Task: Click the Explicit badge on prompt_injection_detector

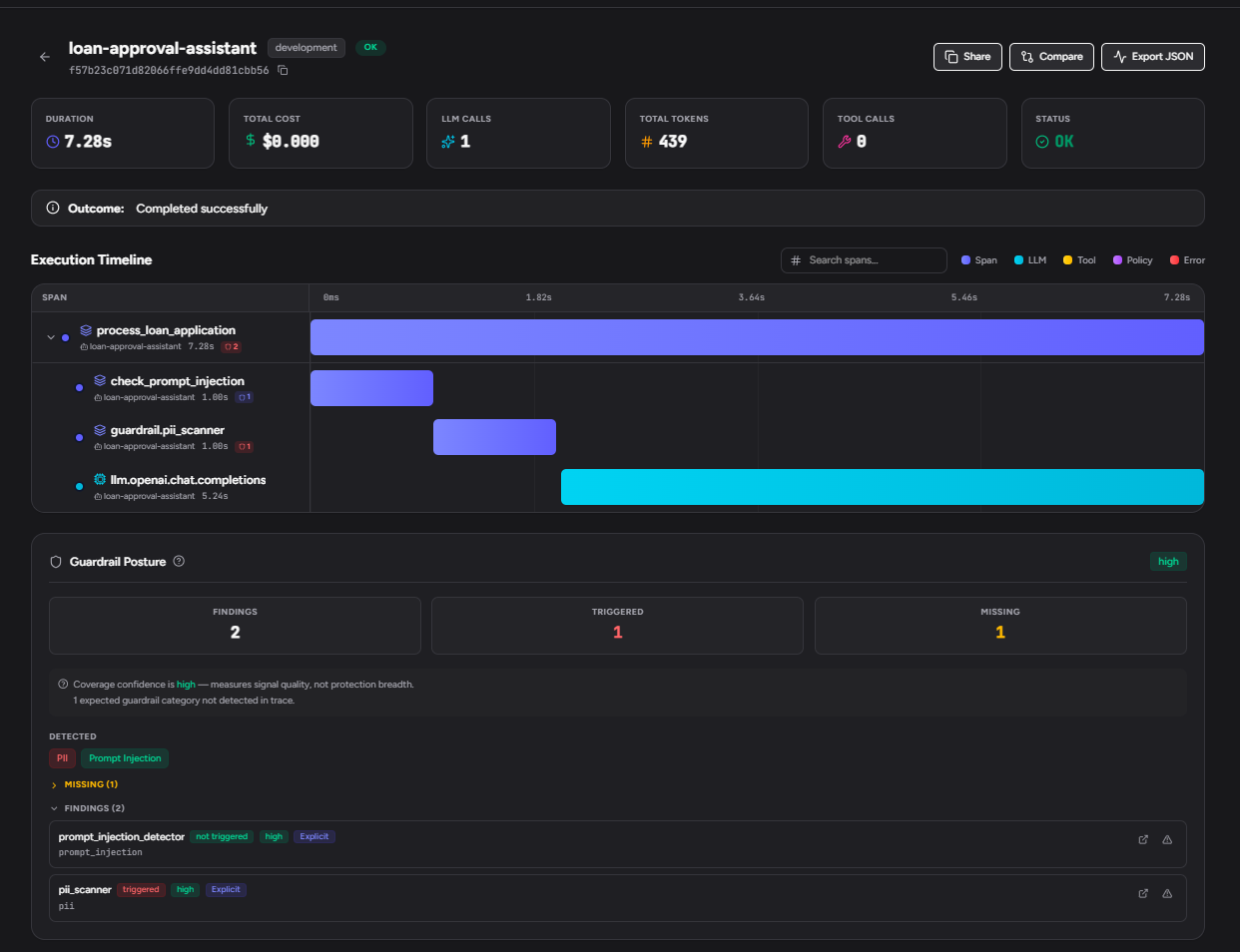Action: [x=314, y=836]
